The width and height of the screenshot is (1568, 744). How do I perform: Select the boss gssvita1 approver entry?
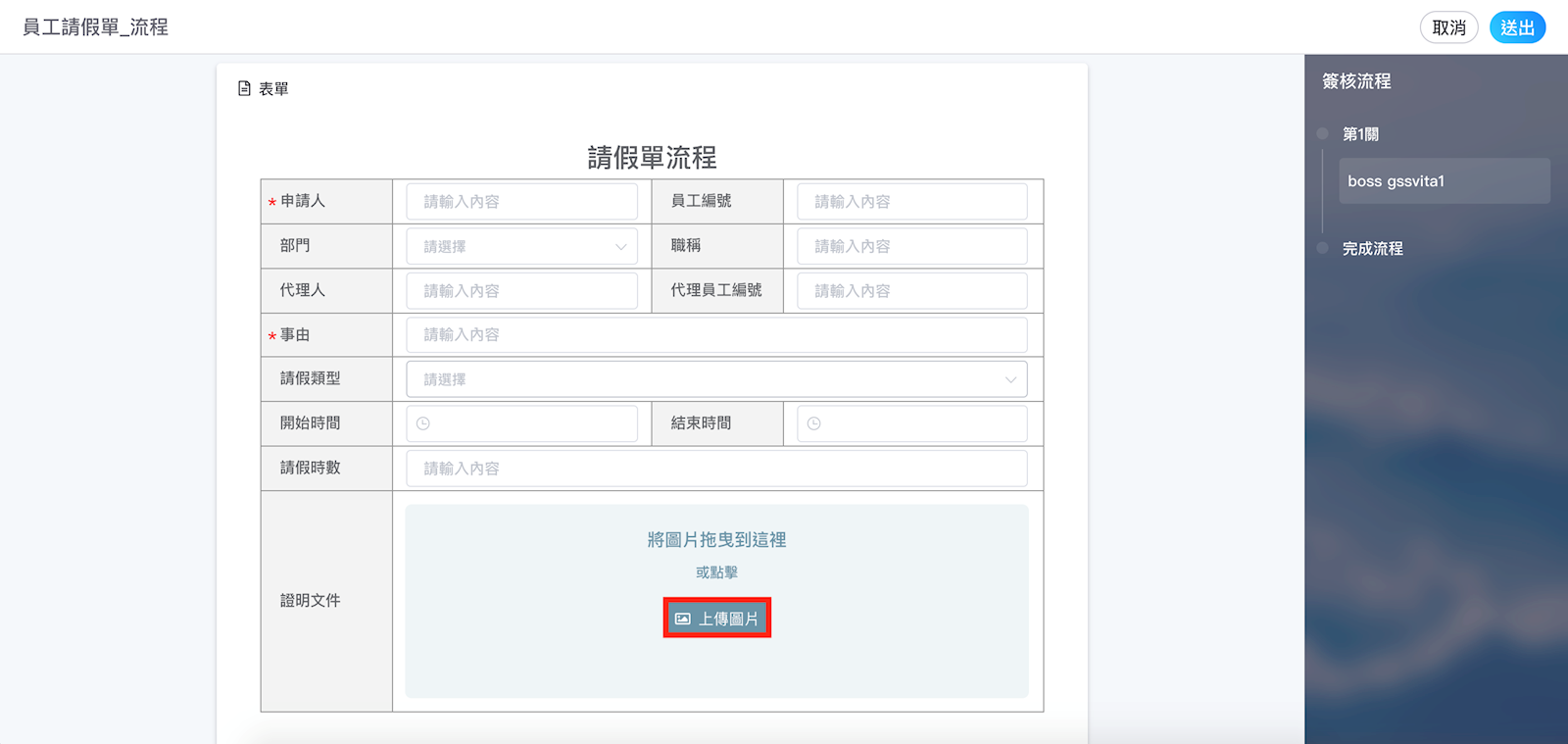click(1444, 181)
